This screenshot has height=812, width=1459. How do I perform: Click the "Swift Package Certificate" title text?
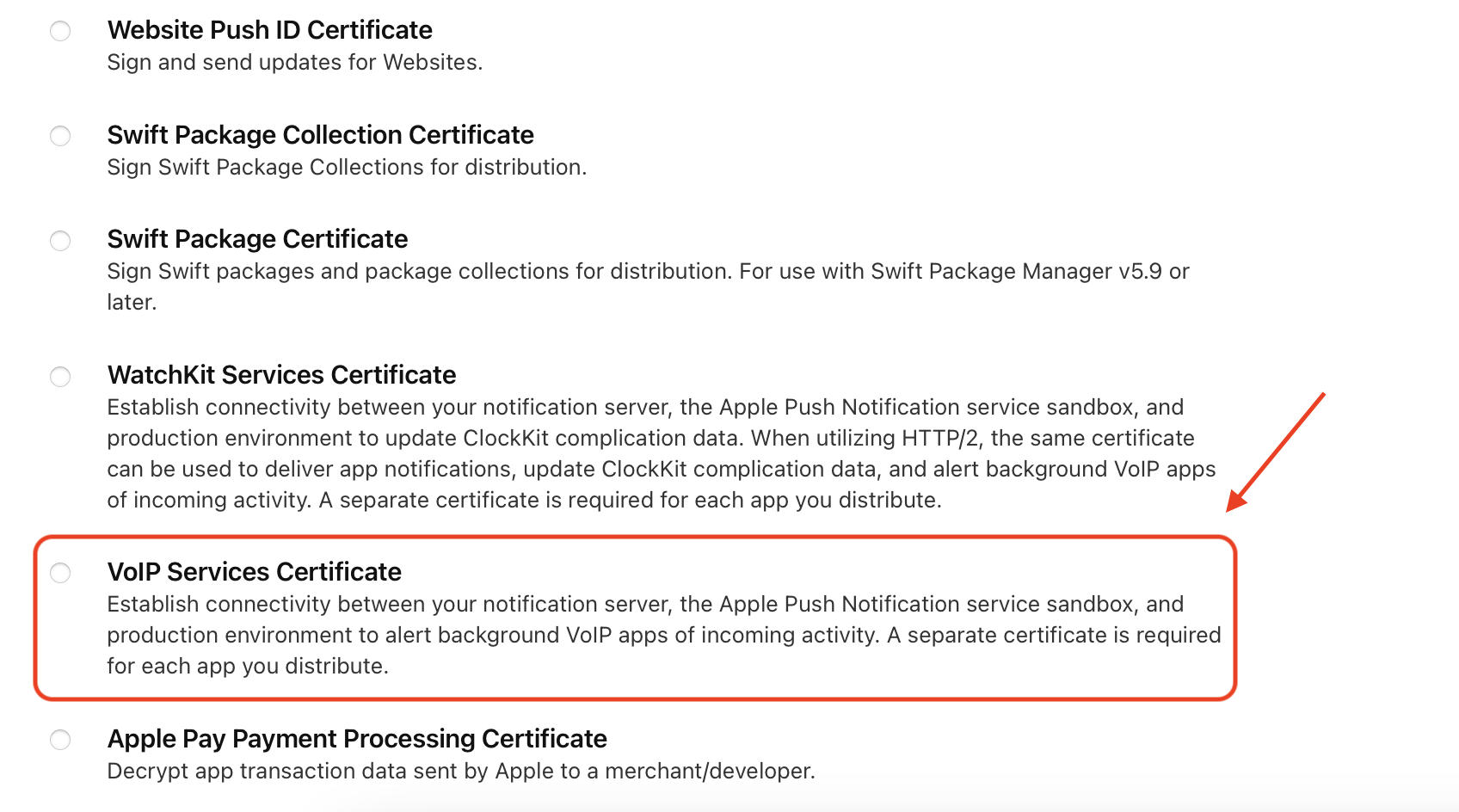point(257,239)
